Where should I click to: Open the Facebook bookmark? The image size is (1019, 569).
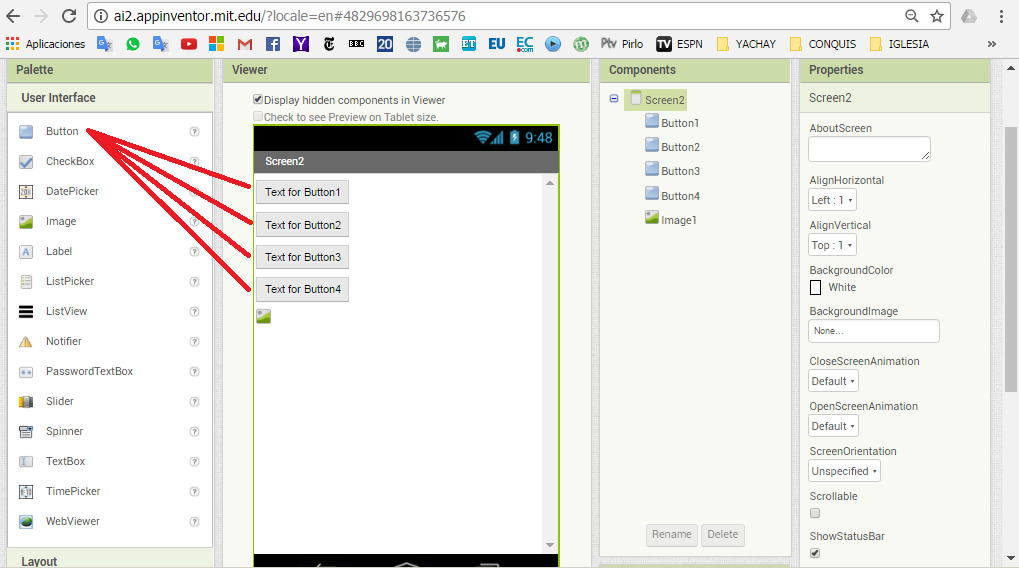pos(273,44)
